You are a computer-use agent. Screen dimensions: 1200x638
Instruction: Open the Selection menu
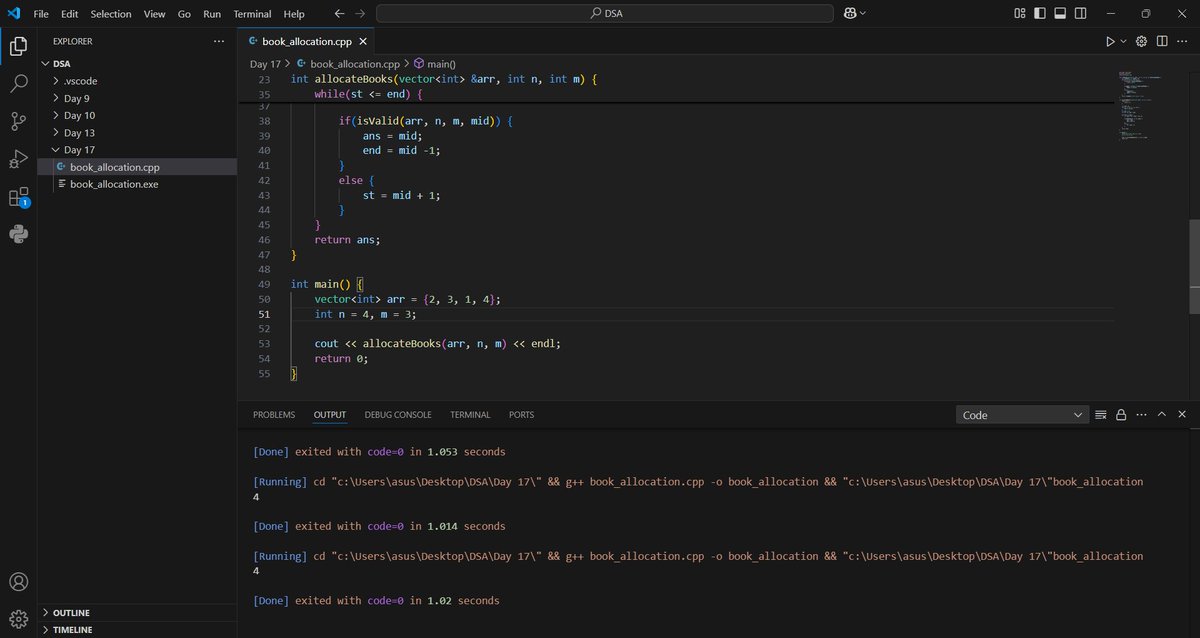click(x=110, y=14)
